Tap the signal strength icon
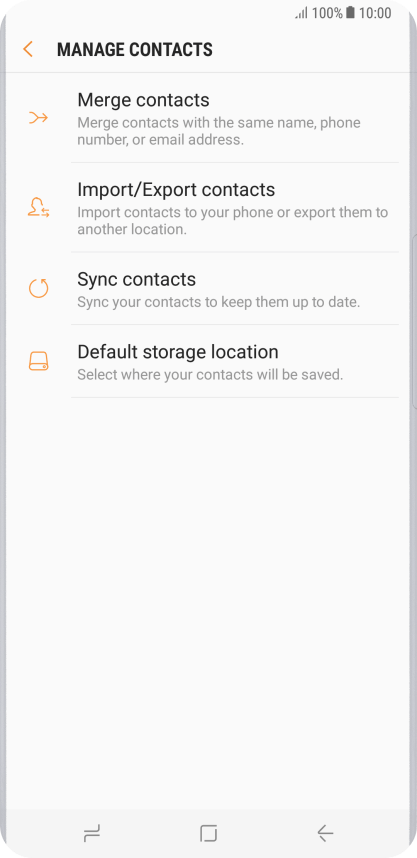This screenshot has height=858, width=417. 302,13
